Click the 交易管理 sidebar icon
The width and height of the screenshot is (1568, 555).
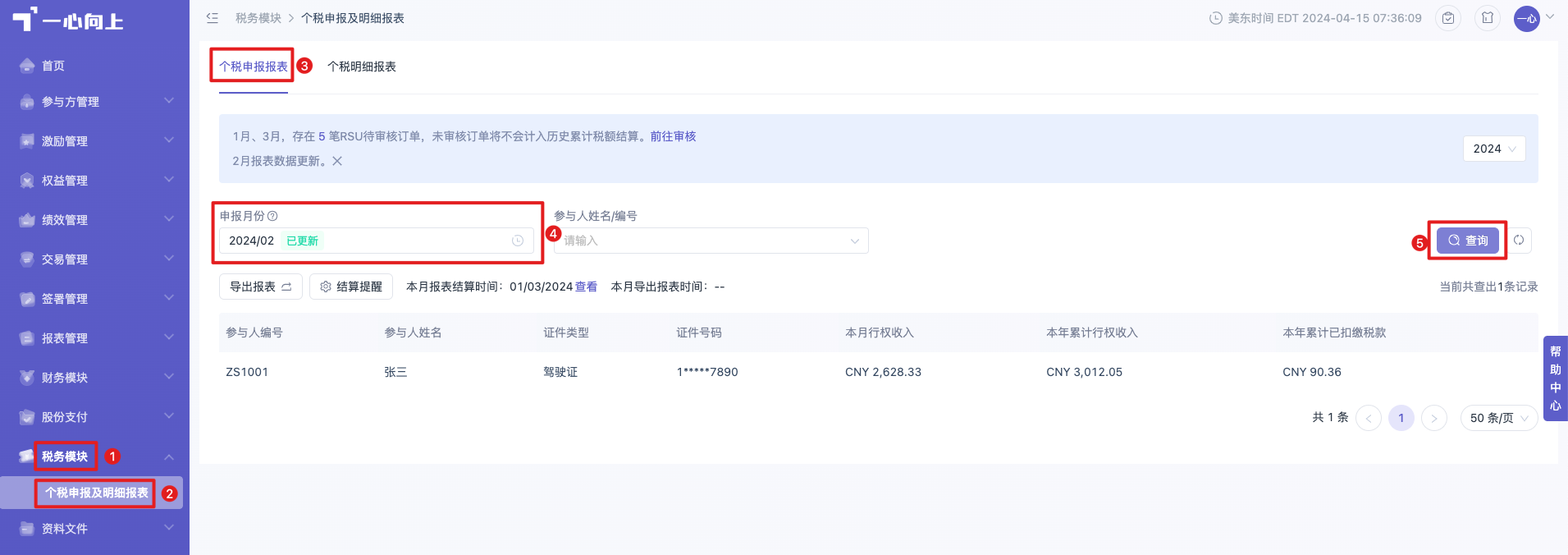pyautogui.click(x=27, y=259)
